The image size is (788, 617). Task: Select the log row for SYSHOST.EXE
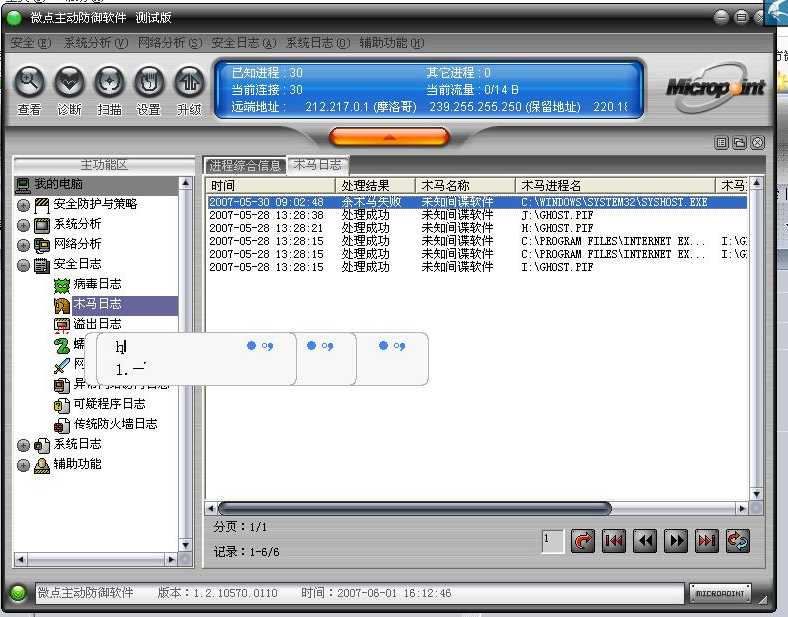(477, 202)
